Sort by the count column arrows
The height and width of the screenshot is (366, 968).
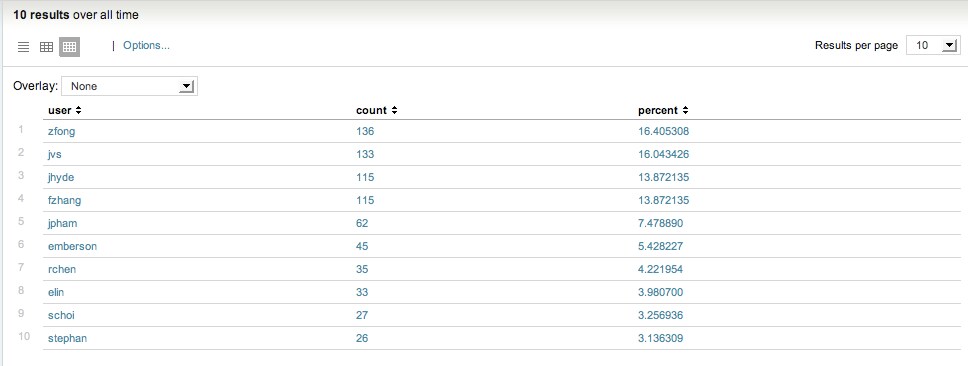pos(394,110)
